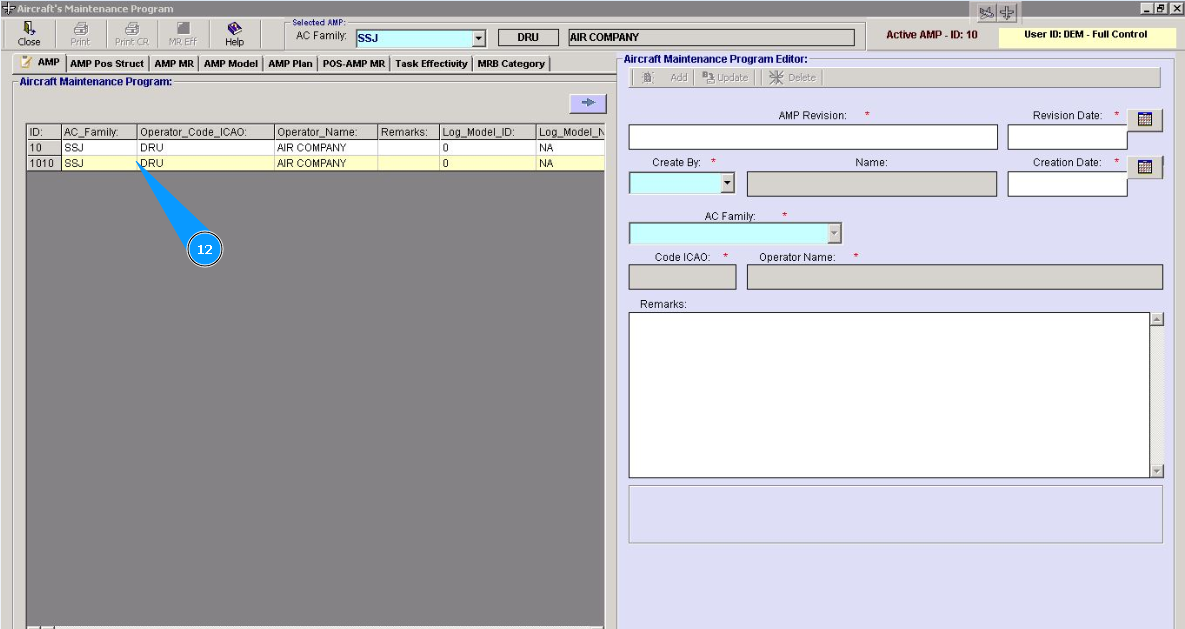Click the Print CR toolbar icon
Screen dimensions: 1185x629
click(131, 34)
